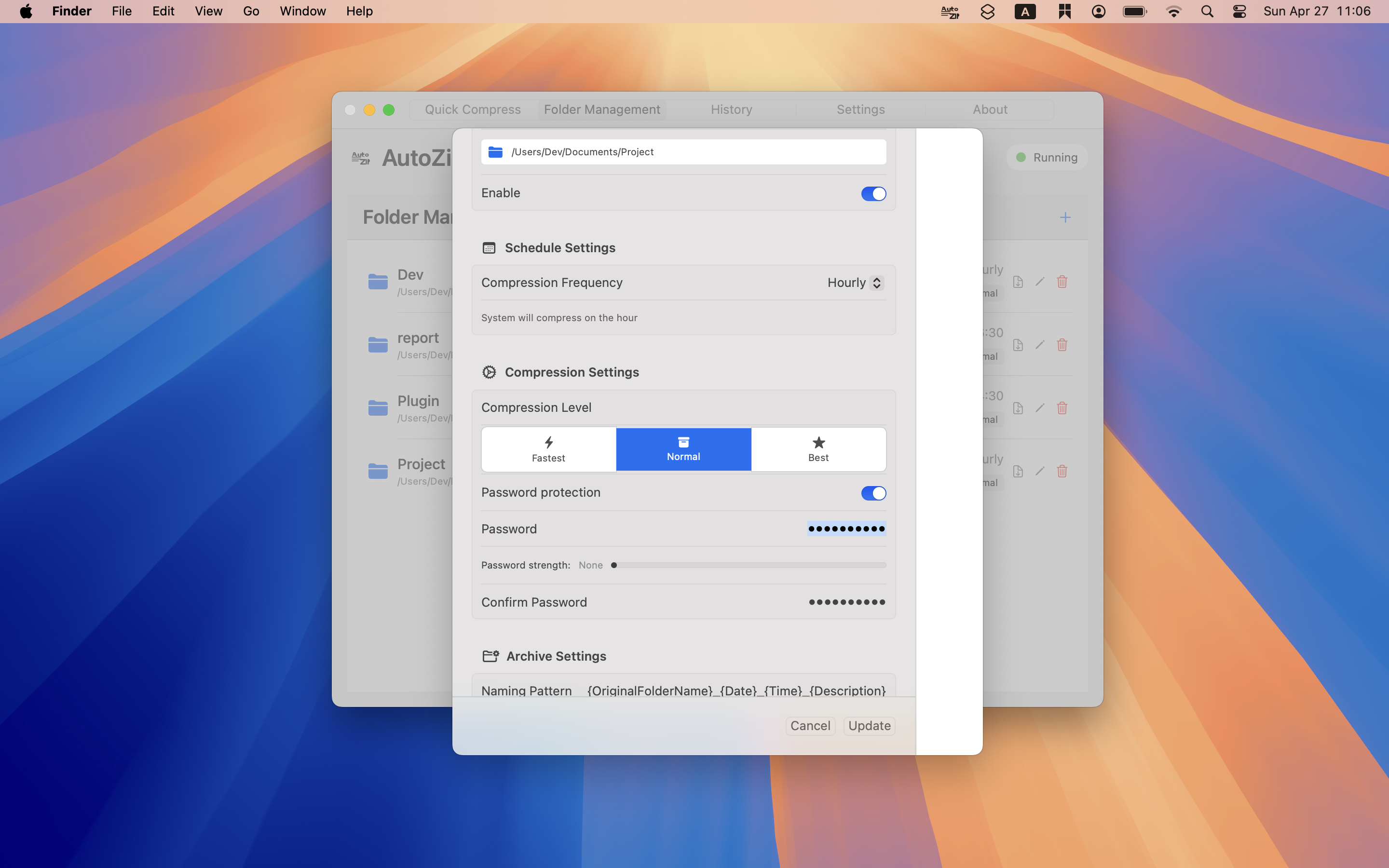Click the Naming Pattern field

(736, 691)
